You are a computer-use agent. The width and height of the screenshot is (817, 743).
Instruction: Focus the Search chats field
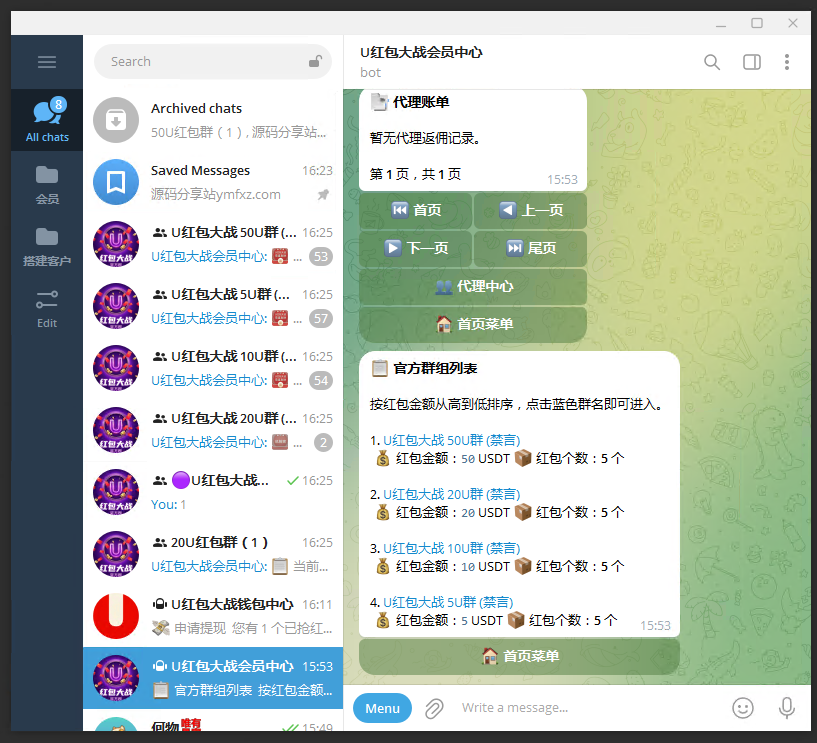(x=213, y=61)
